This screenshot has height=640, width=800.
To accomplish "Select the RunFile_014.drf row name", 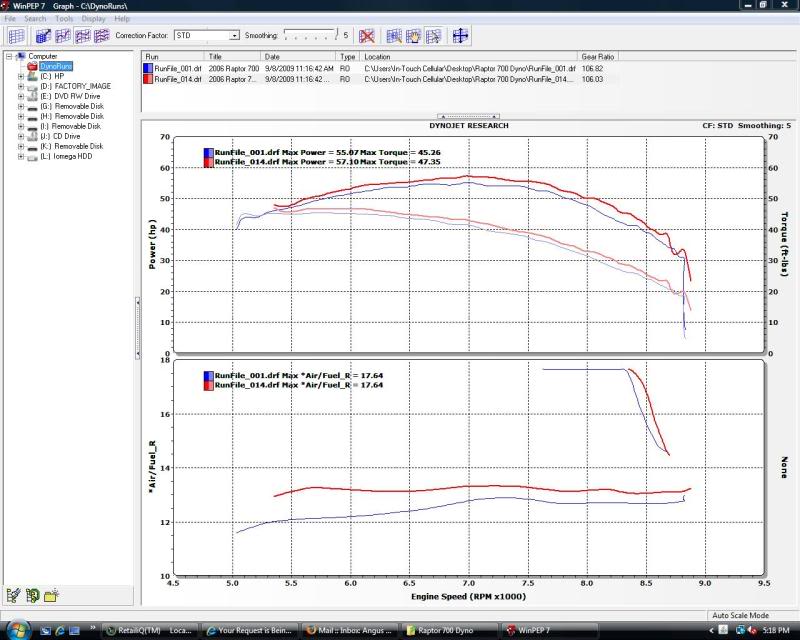I will pyautogui.click(x=178, y=79).
